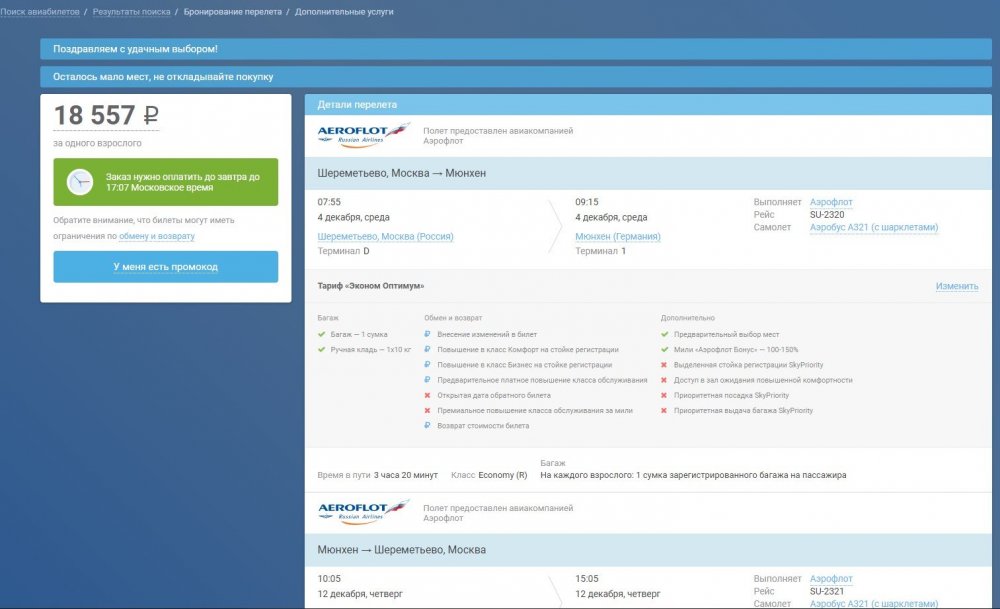
Task: Click the clock icon in the green payment deadline box
Action: (80, 182)
